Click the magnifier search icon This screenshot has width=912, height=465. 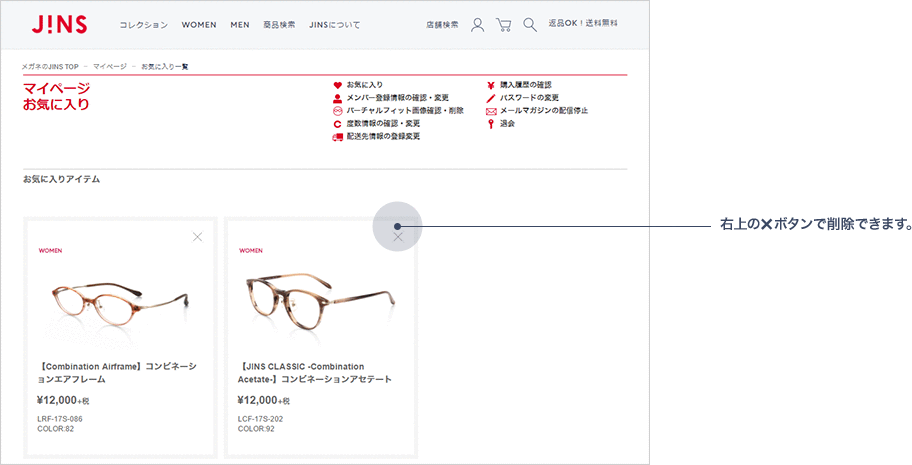click(x=529, y=24)
